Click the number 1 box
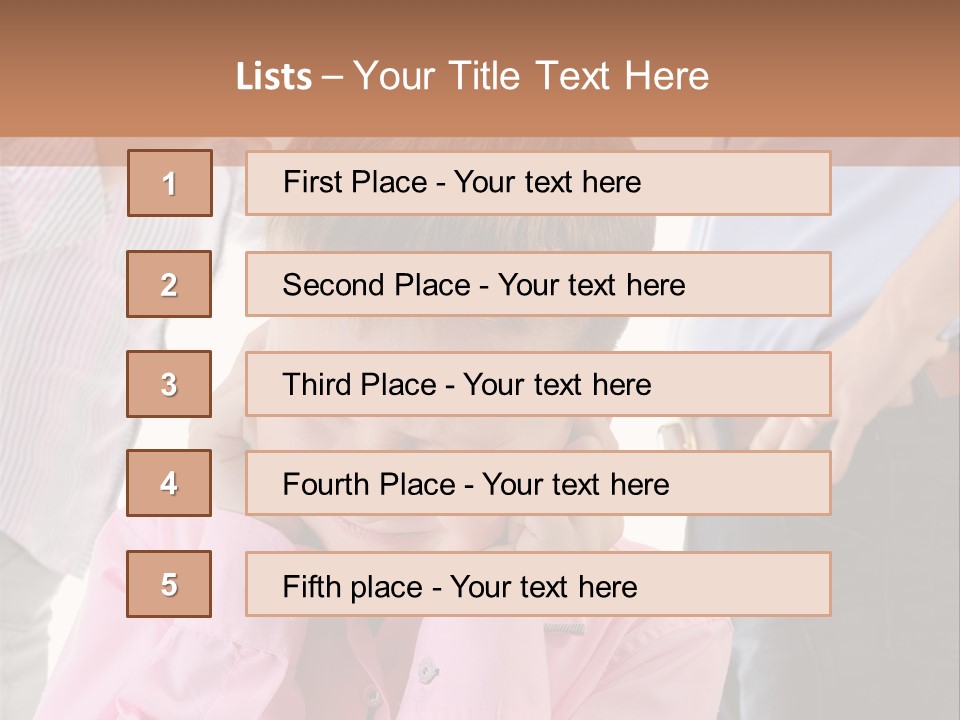960x720 pixels. tap(170, 183)
